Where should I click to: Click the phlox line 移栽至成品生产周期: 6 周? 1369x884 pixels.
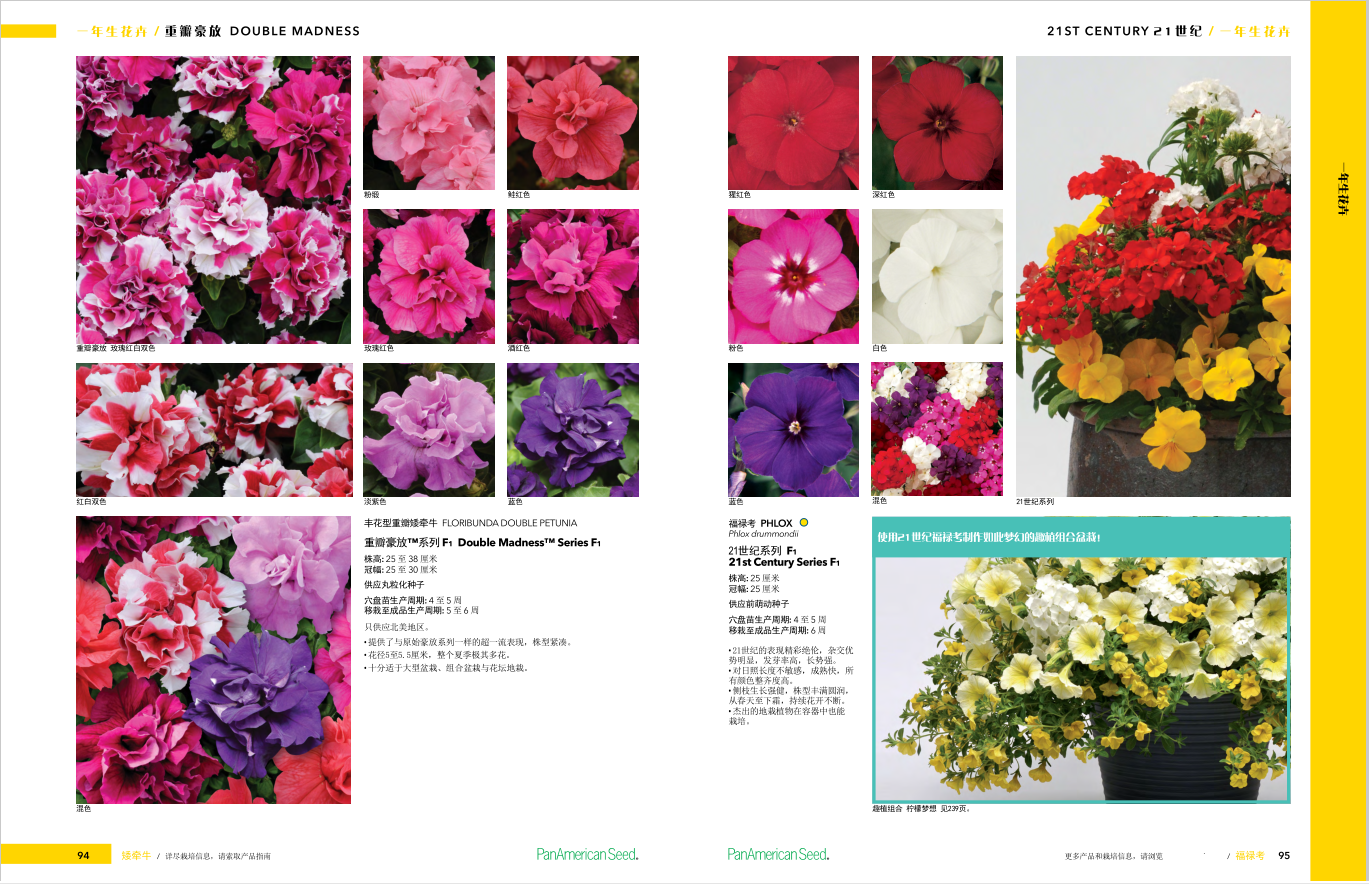coord(777,631)
